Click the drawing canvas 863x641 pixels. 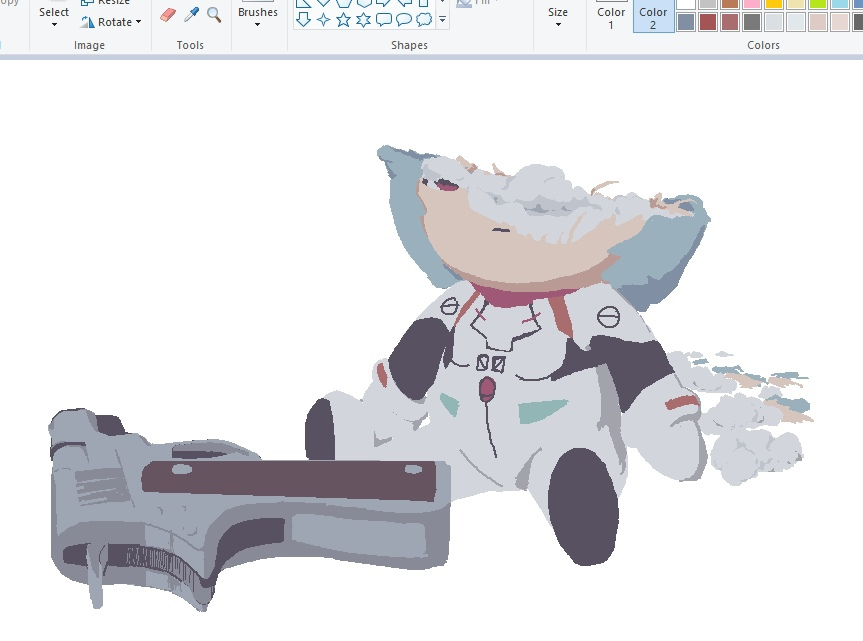[x=432, y=350]
